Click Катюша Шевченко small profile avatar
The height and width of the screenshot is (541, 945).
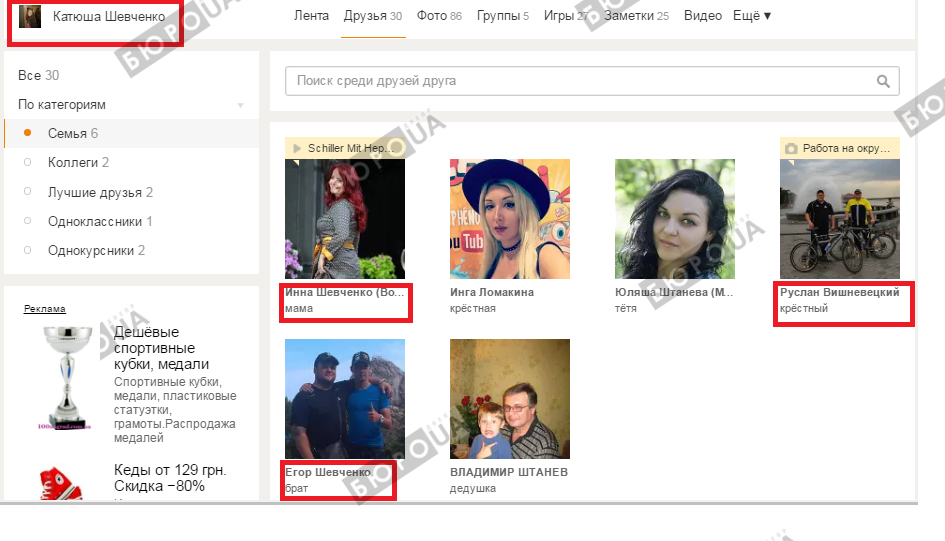point(30,17)
